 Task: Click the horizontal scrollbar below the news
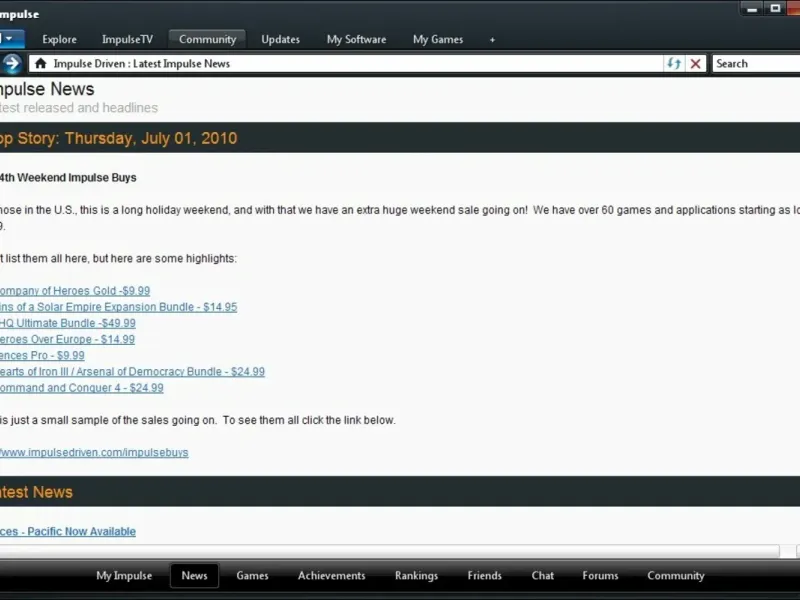click(390, 551)
